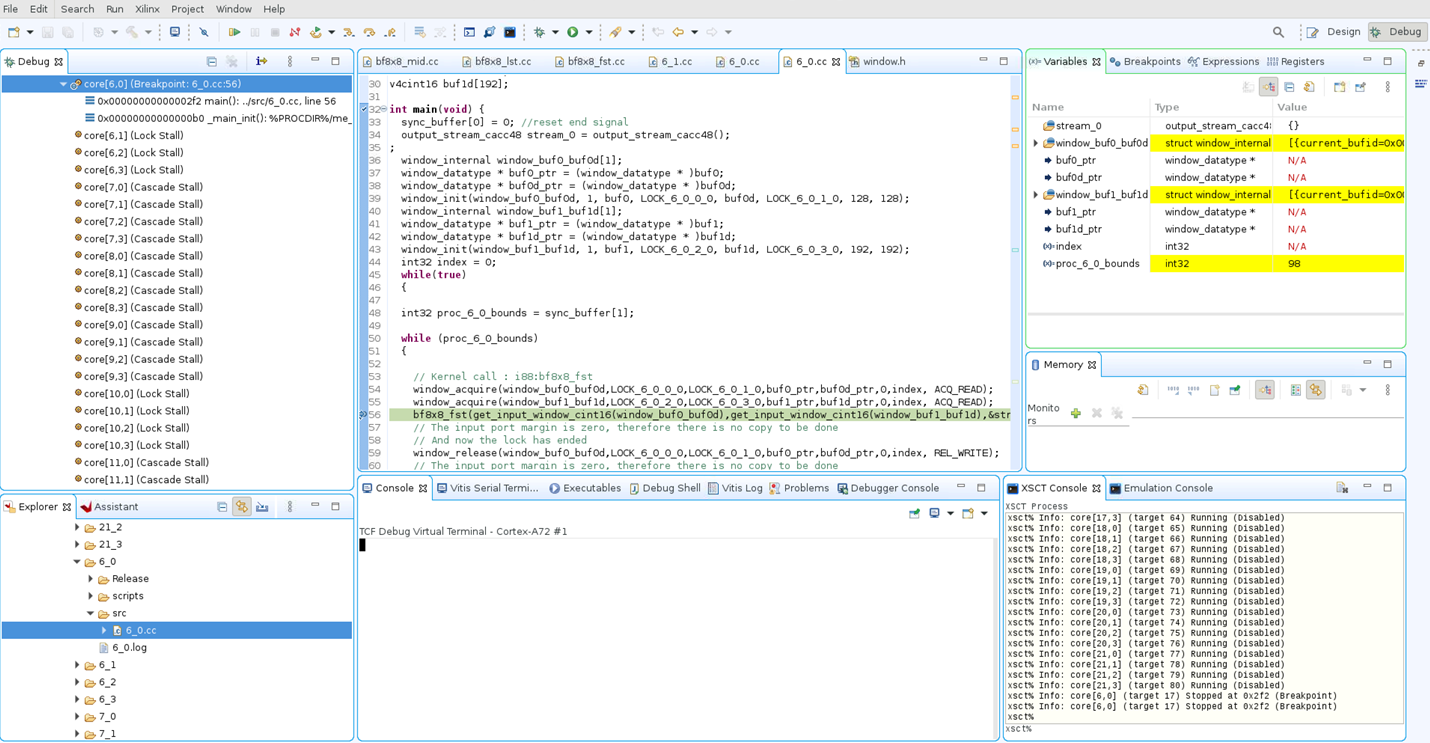
Task: Open the Xilinx menu
Action: coord(147,9)
